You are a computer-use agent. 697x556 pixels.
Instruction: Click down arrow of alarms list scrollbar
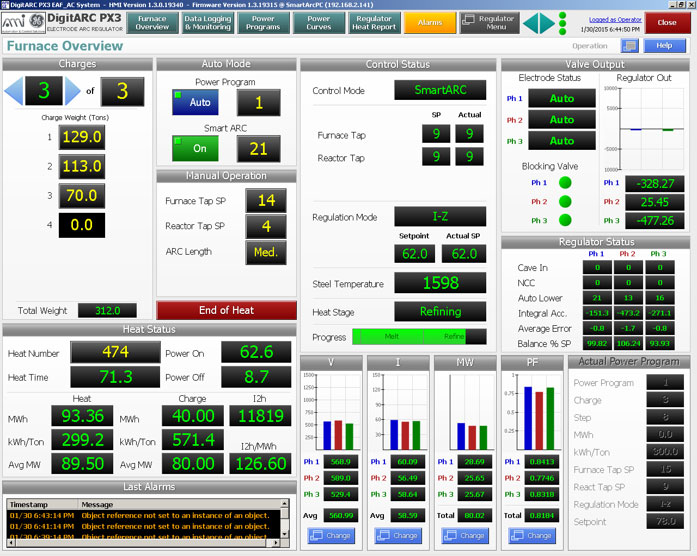[x=284, y=533]
